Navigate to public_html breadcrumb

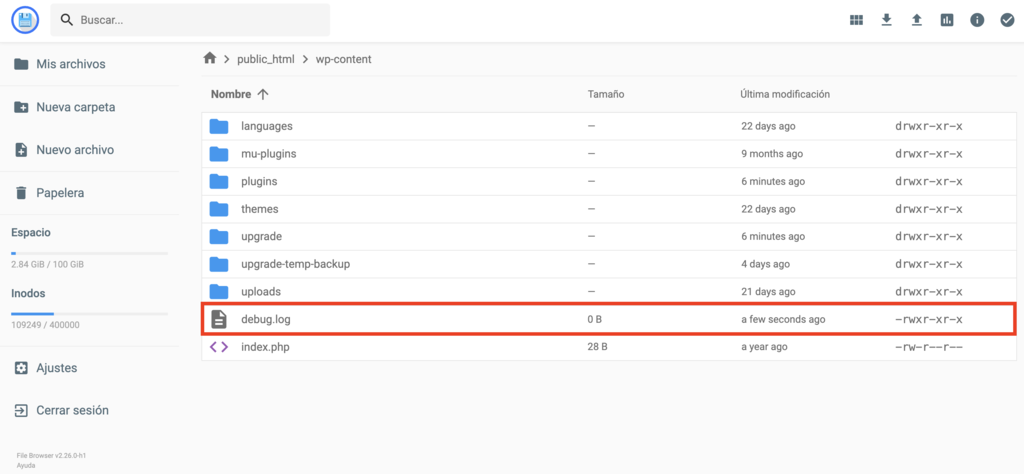coord(265,59)
